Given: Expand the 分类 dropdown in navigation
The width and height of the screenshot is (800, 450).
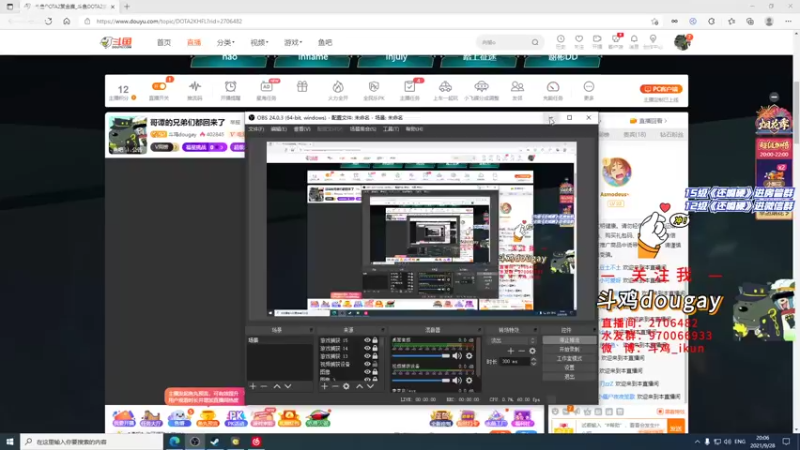Looking at the screenshot, I should click(226, 42).
